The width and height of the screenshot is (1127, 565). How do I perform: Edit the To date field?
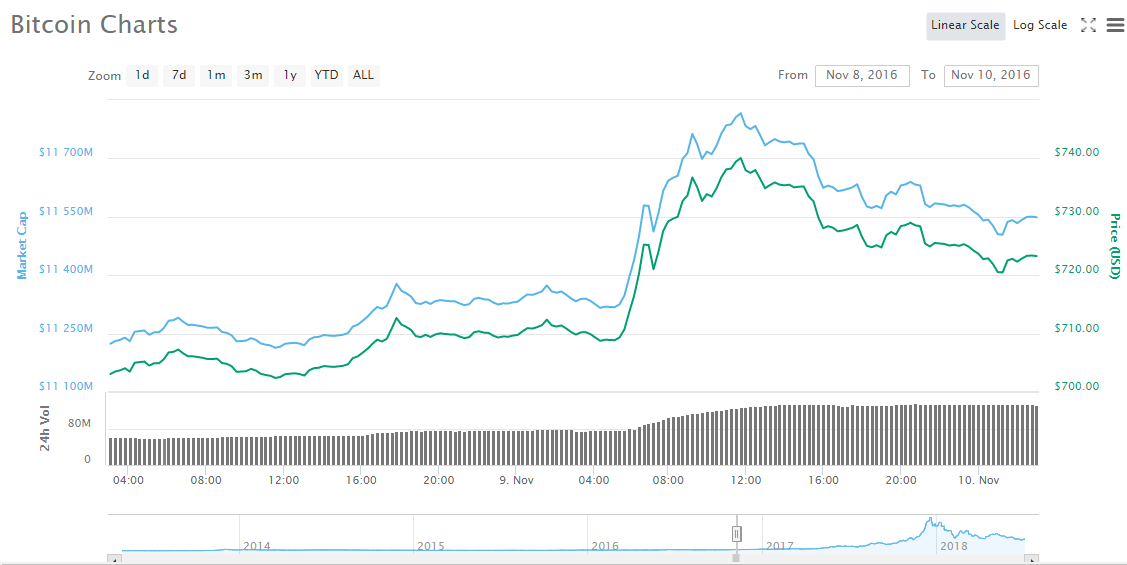tap(991, 75)
